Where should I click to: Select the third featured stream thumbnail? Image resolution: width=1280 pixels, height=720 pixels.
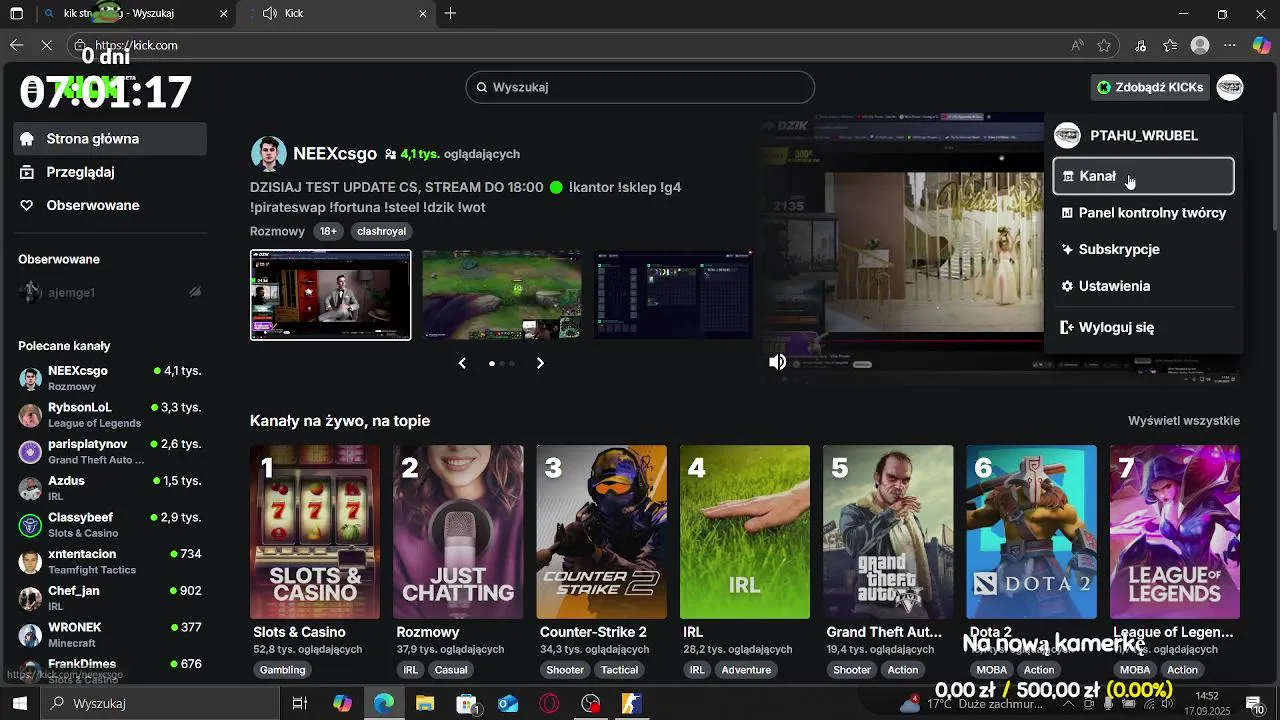(x=673, y=295)
